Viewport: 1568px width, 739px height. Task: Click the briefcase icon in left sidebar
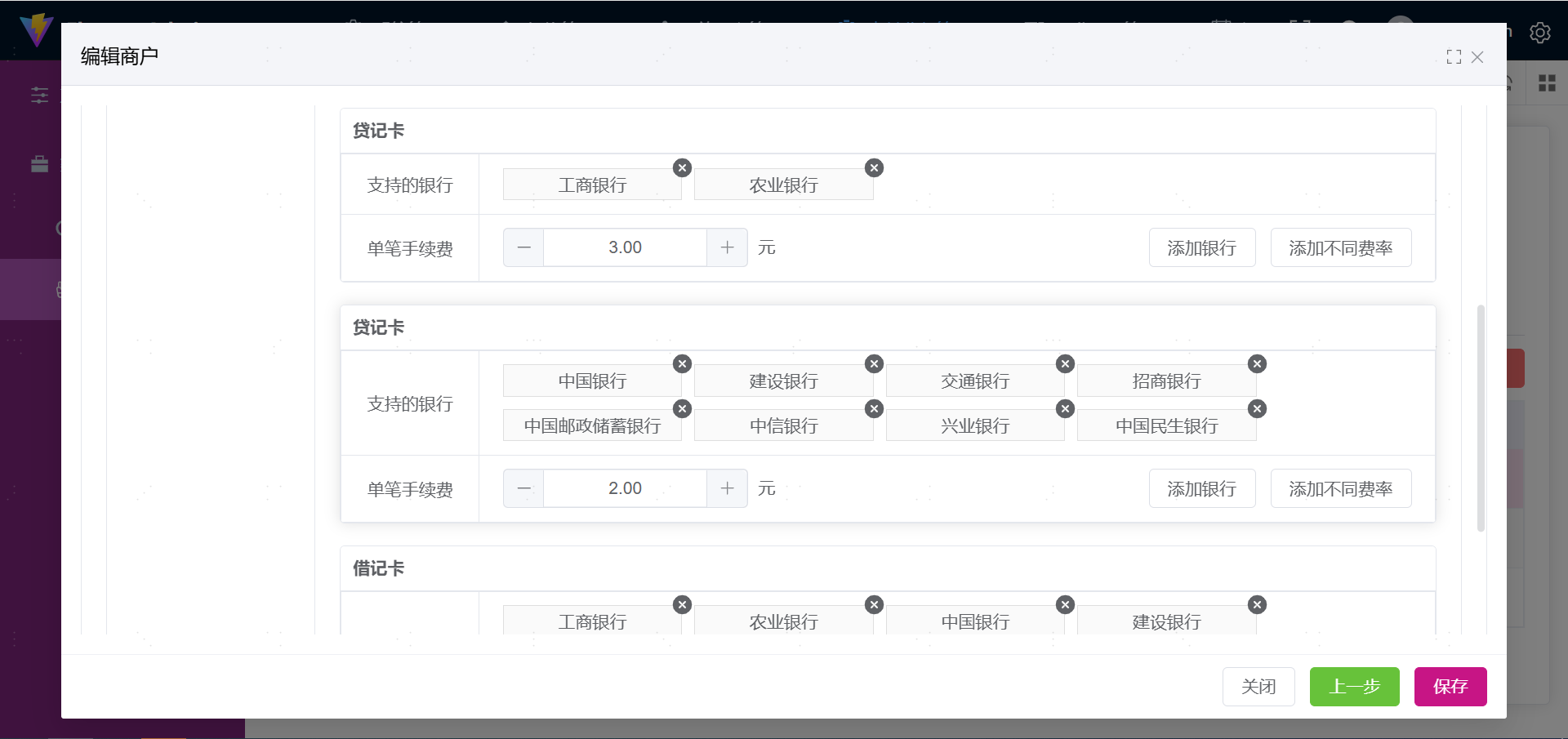pos(39,164)
